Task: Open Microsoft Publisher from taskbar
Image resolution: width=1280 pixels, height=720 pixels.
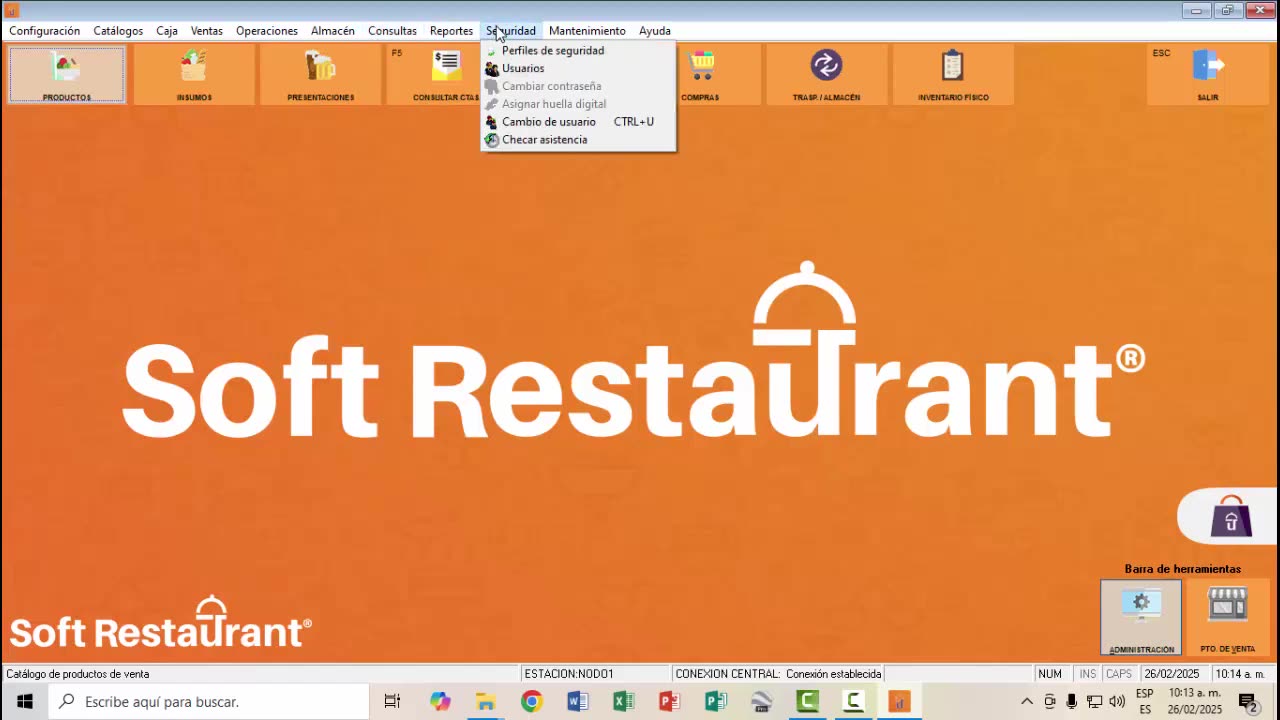Action: (x=715, y=702)
